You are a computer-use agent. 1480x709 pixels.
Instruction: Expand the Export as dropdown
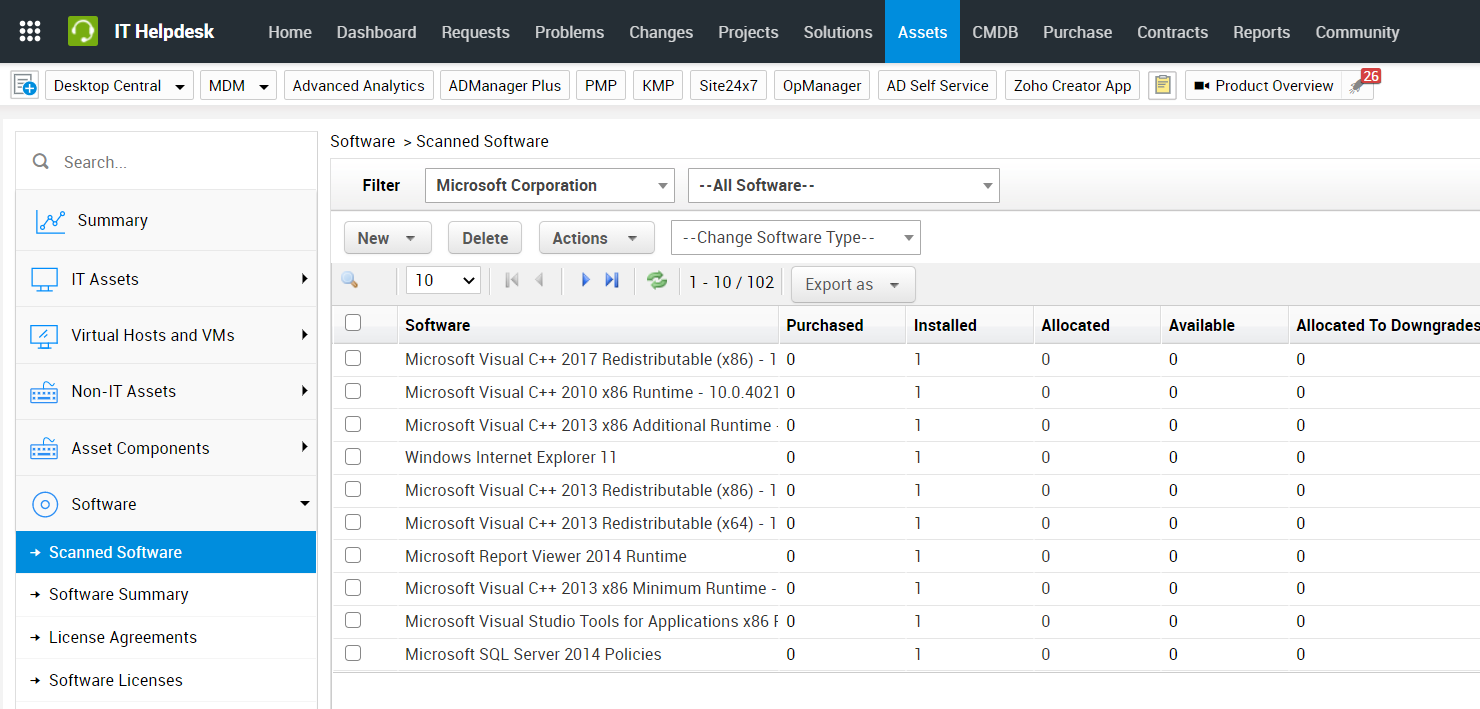tap(853, 285)
